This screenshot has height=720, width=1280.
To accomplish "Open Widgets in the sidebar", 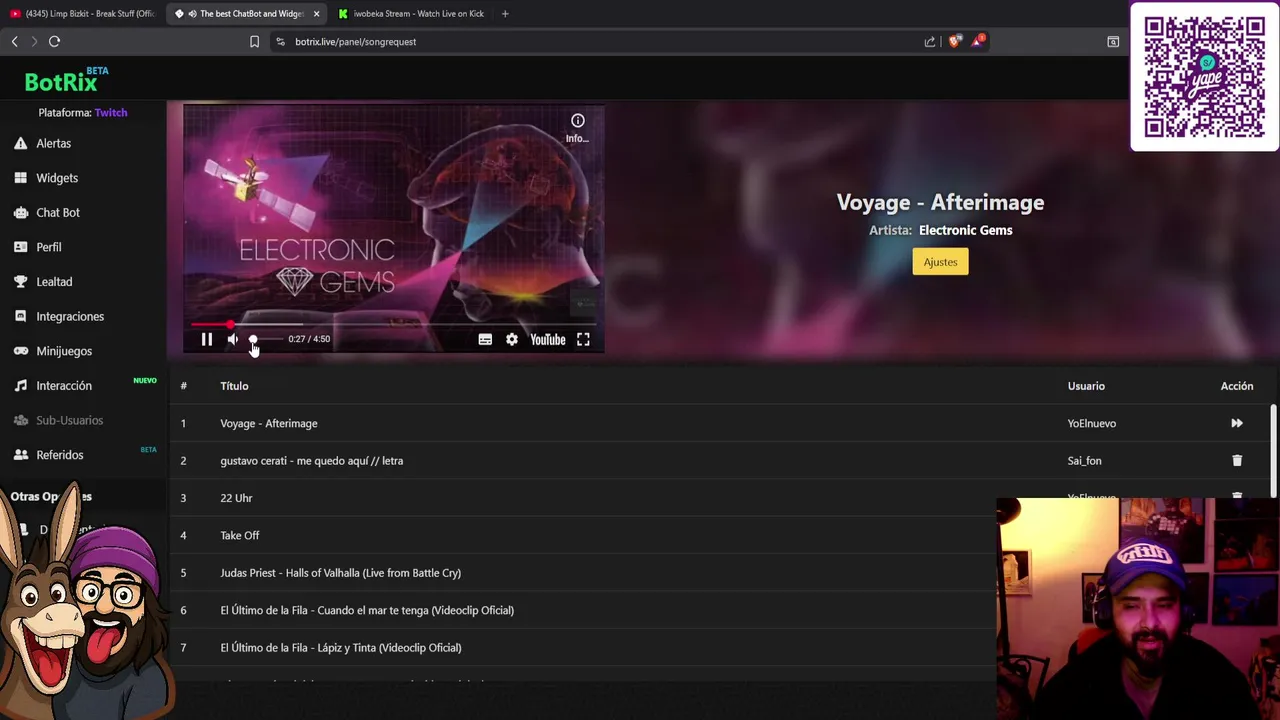I will [x=57, y=178].
